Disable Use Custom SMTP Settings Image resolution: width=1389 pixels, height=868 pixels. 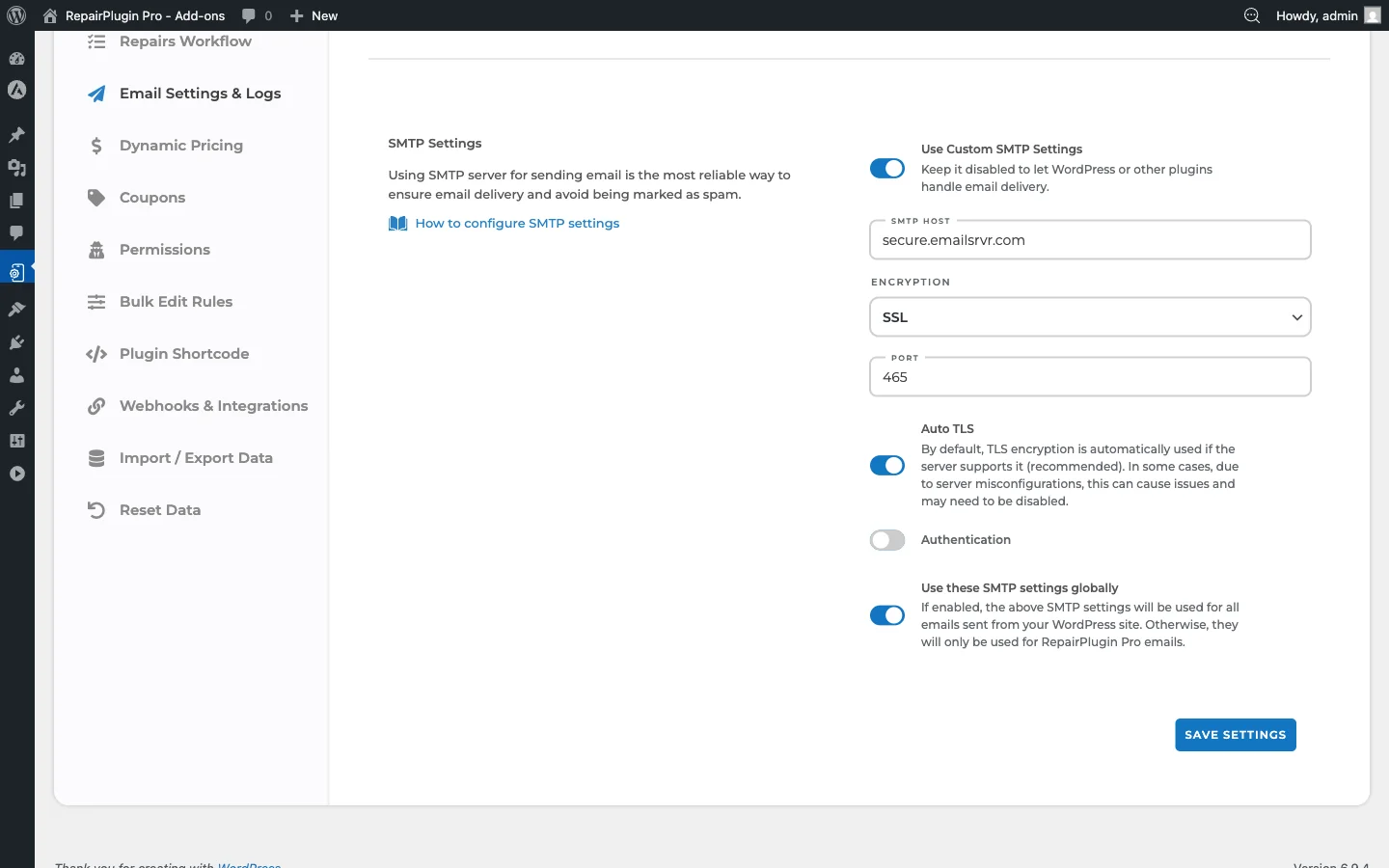point(886,168)
